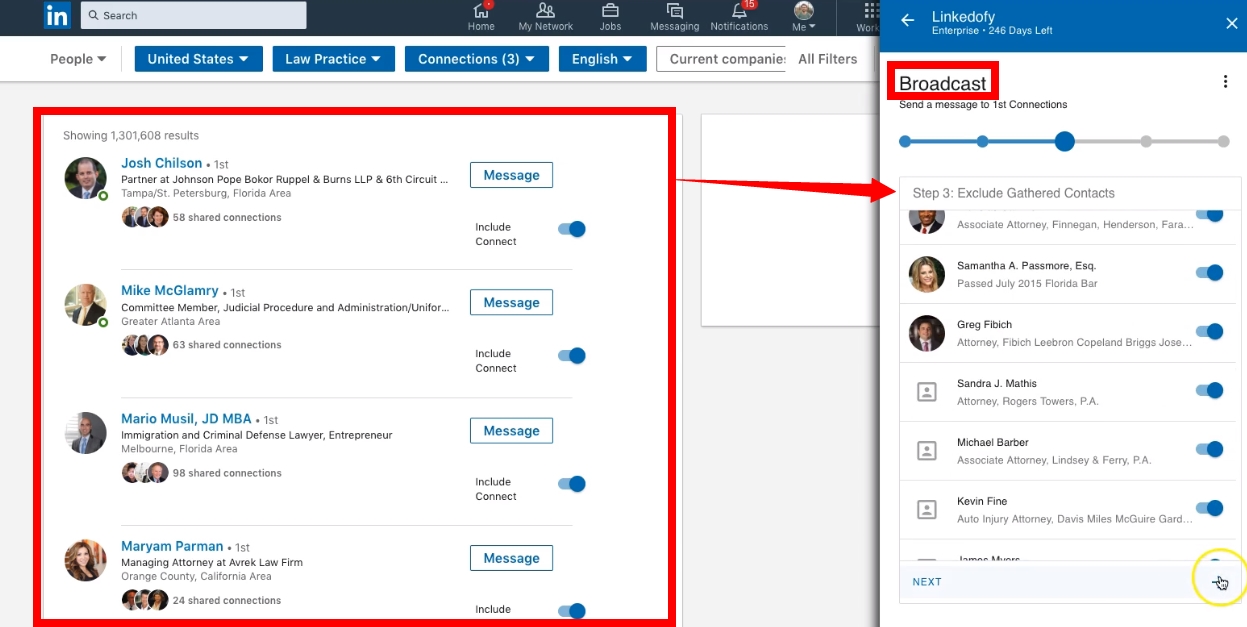Click search magnifier icon
Screen dimensions: 1247x627
(93, 15)
